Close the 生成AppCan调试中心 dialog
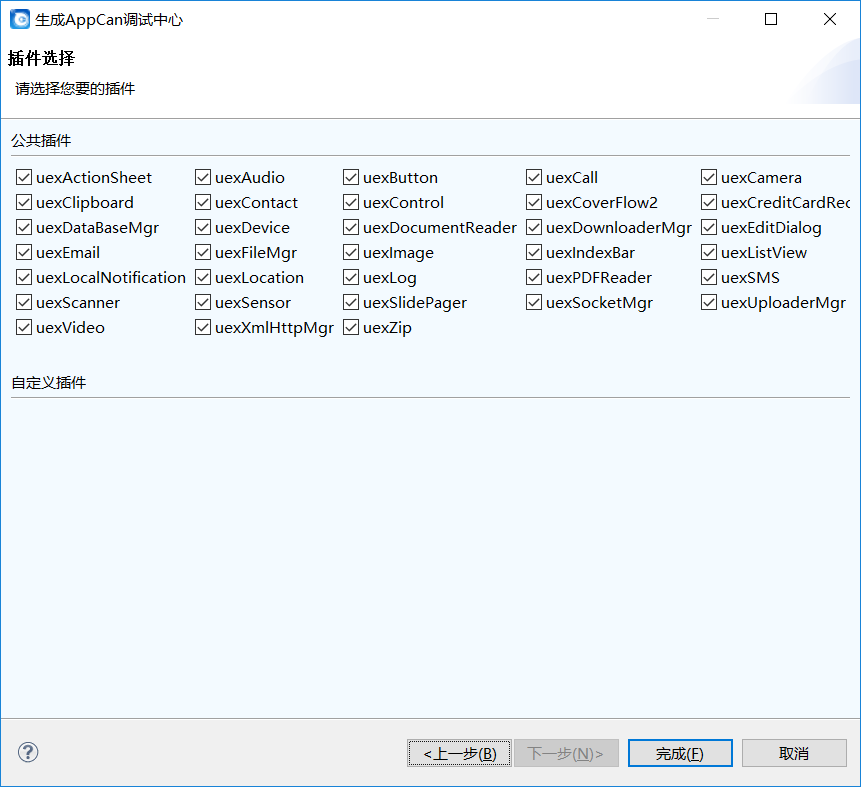The image size is (861, 787). click(830, 19)
